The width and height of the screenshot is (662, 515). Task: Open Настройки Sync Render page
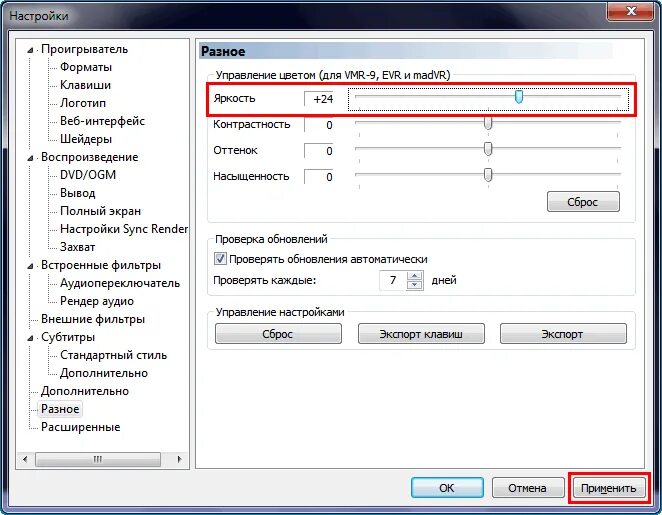(124, 229)
